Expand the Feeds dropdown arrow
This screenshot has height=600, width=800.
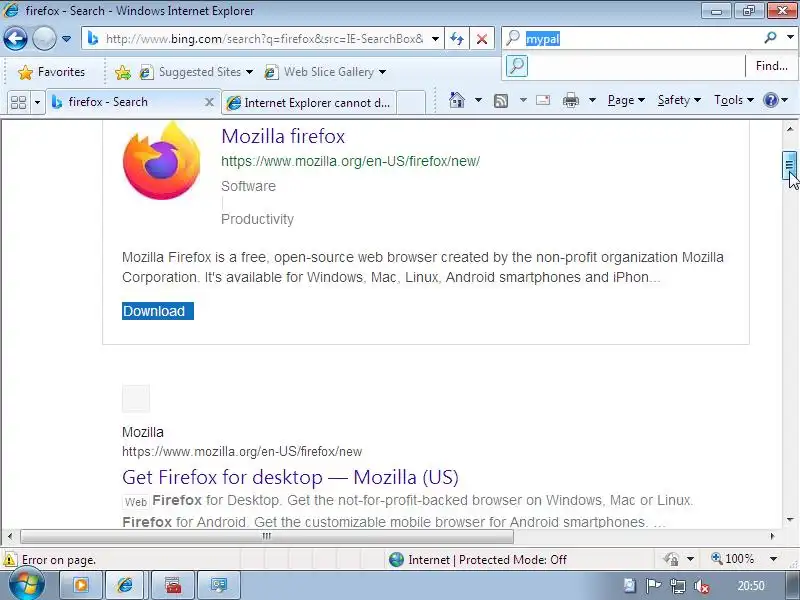pyautogui.click(x=523, y=100)
